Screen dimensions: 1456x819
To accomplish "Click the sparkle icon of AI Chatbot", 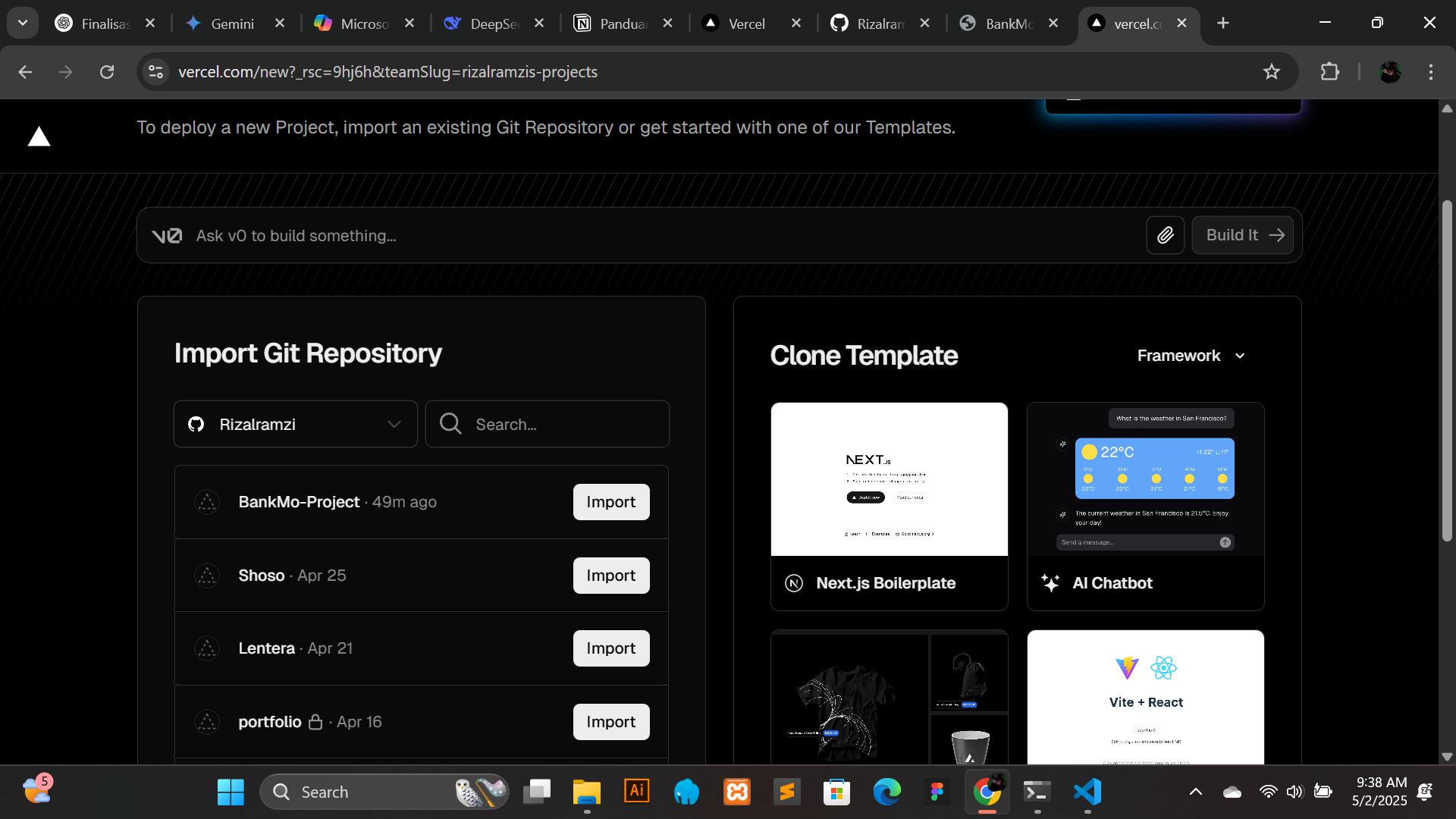I will tap(1050, 583).
